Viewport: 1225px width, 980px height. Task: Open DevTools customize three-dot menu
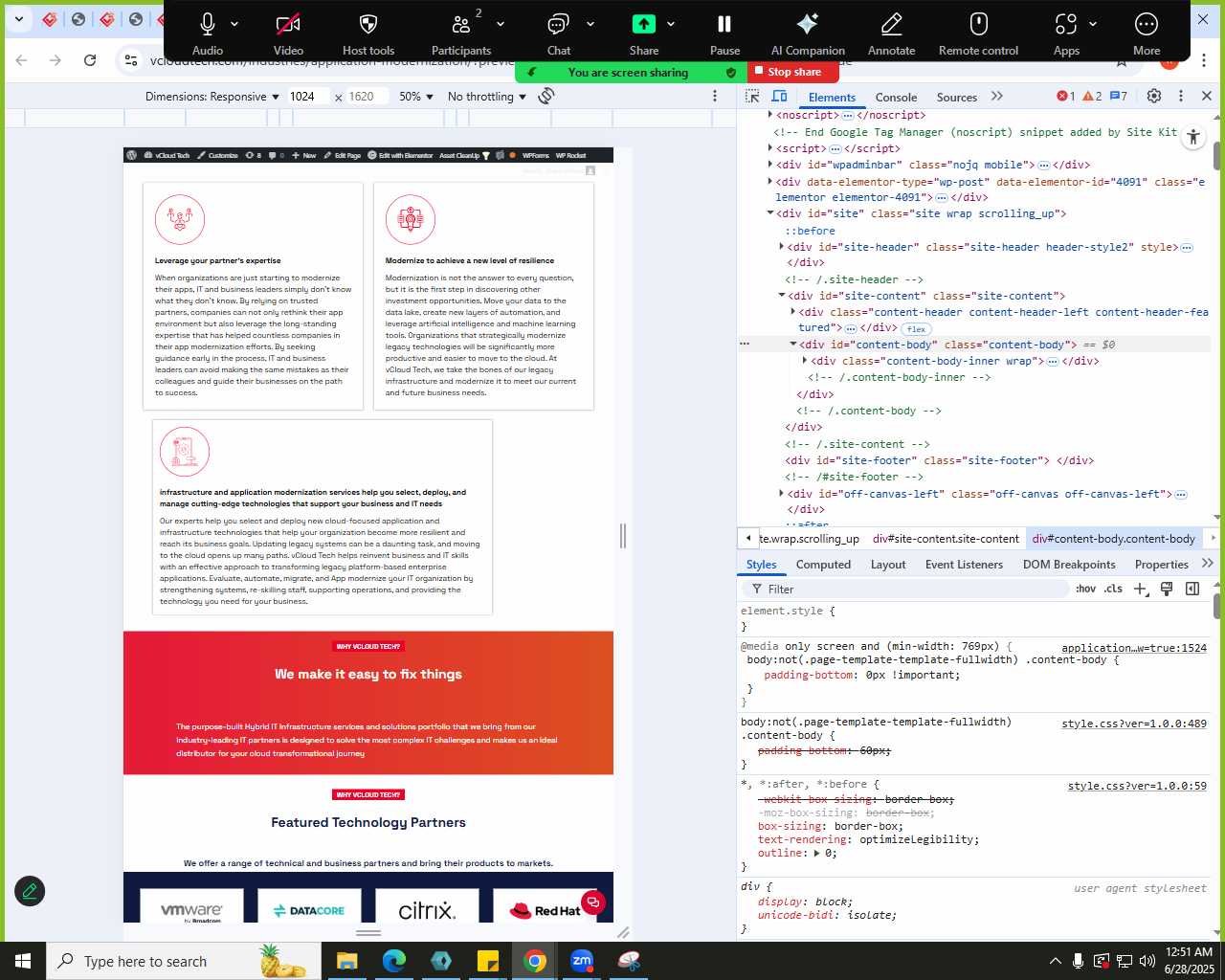1181,96
